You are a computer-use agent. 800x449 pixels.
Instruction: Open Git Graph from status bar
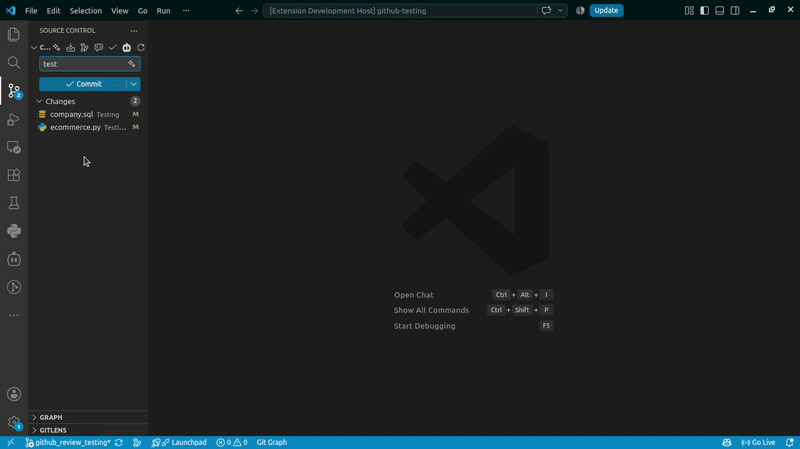click(x=271, y=442)
